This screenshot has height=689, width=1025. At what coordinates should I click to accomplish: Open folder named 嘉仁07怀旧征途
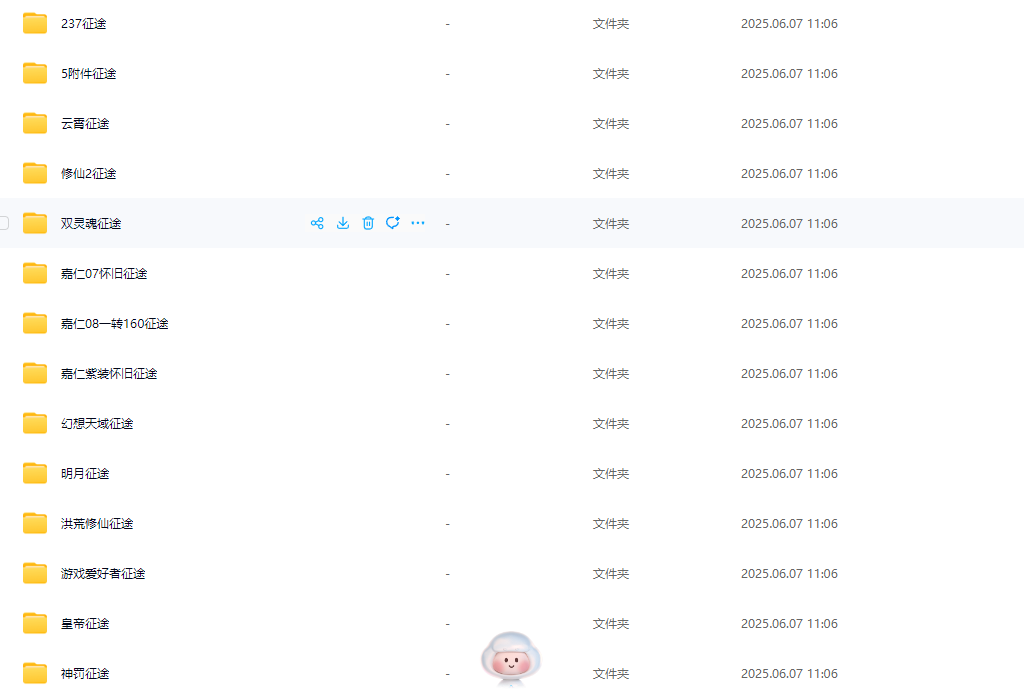[x=104, y=274]
